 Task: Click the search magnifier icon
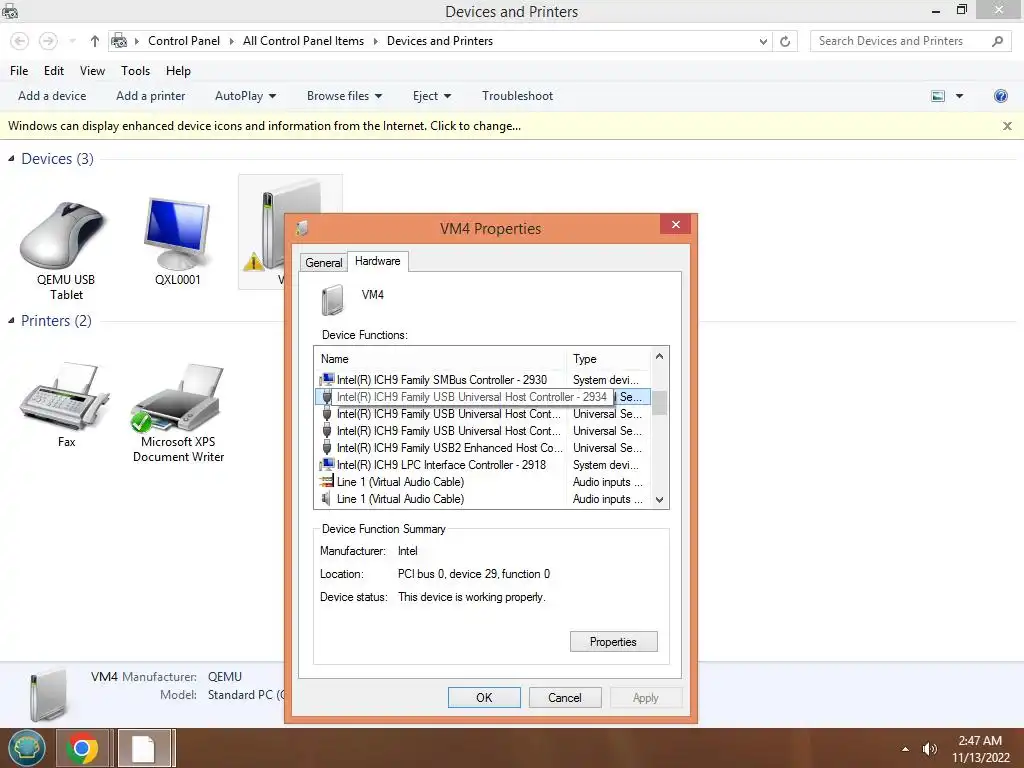point(997,41)
